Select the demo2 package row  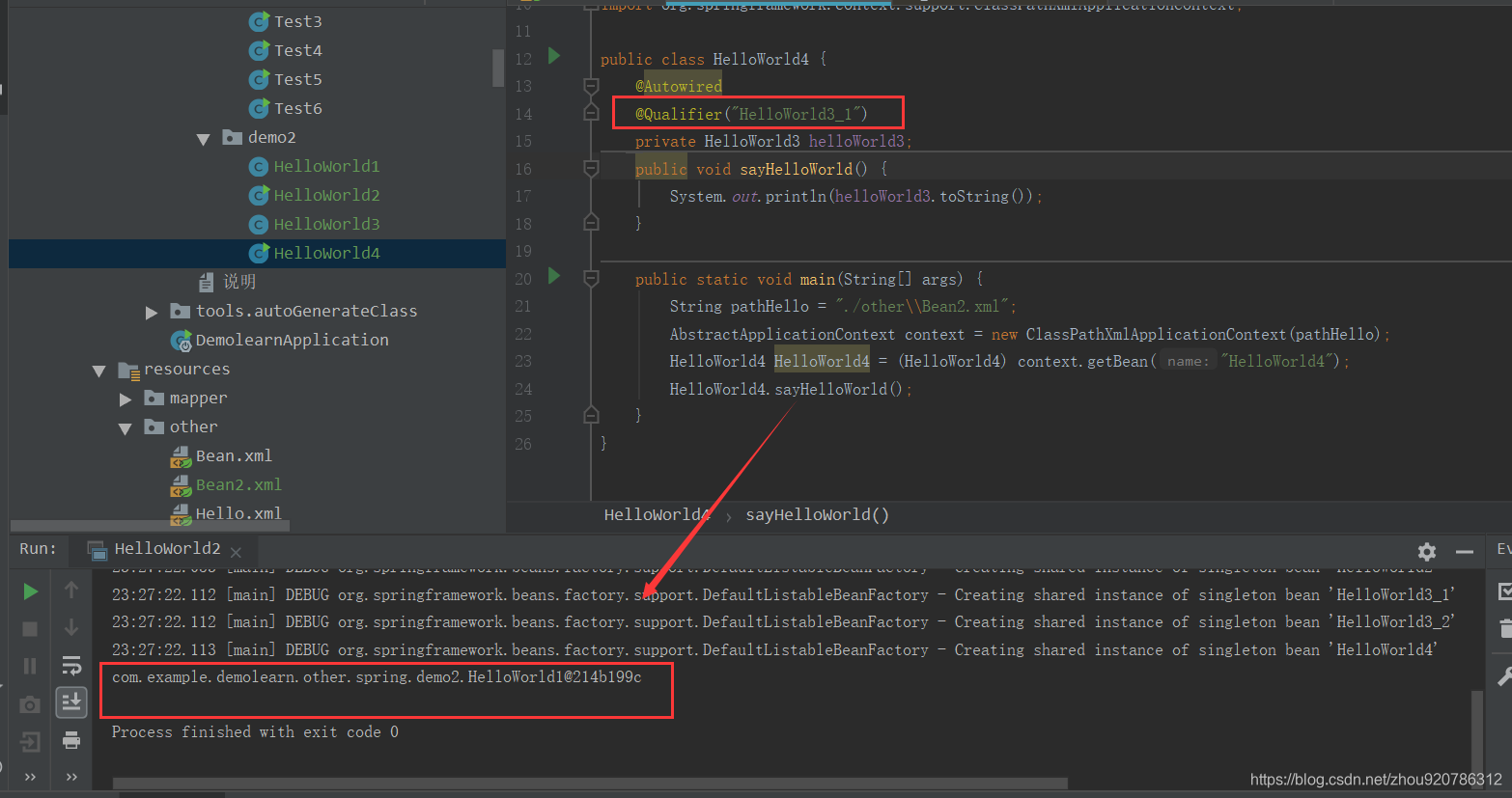(x=271, y=137)
